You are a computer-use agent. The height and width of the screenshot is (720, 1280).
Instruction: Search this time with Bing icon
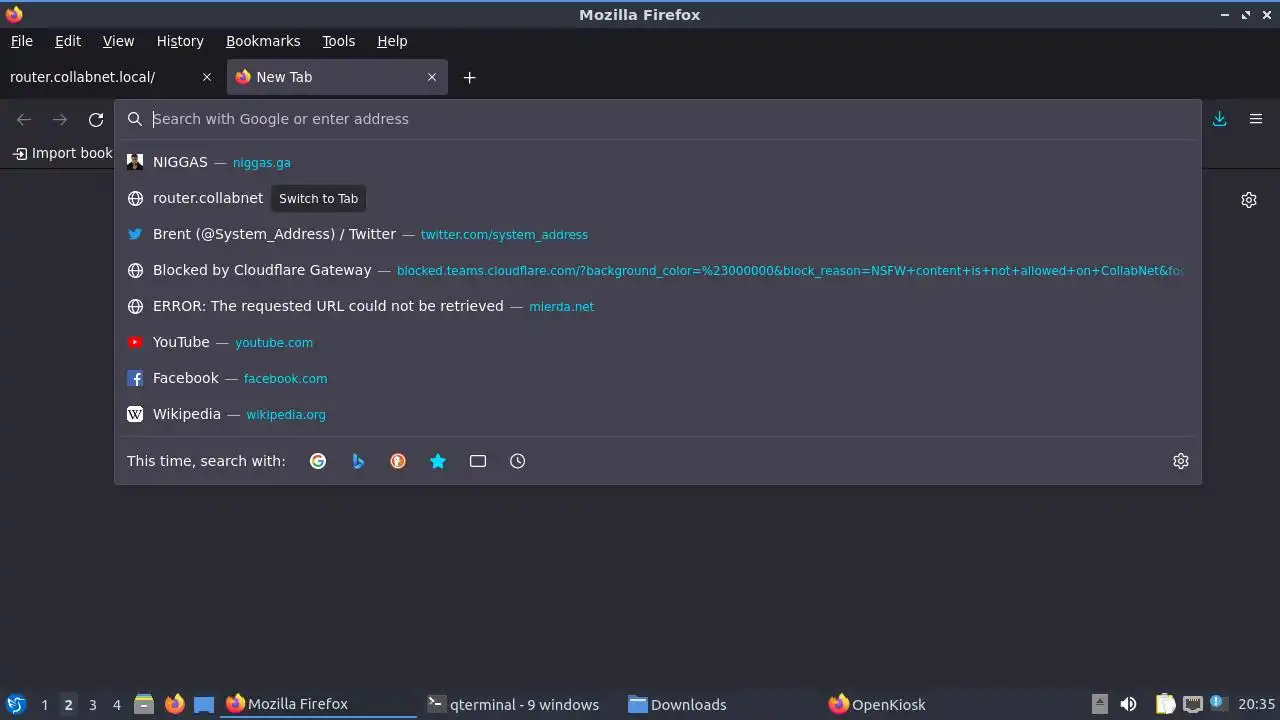[x=358, y=461]
